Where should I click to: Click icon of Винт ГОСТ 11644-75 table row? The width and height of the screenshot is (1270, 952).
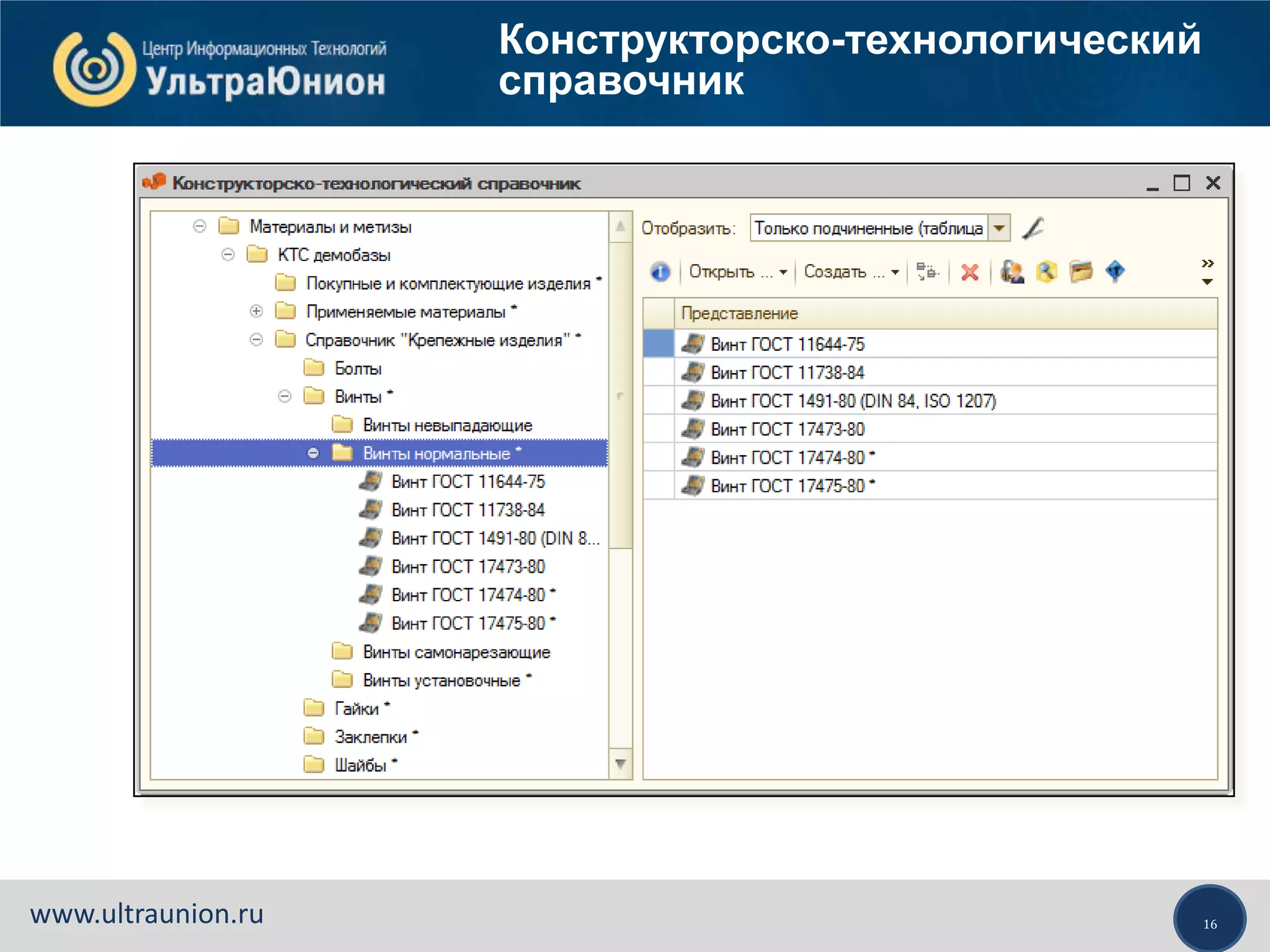point(693,343)
